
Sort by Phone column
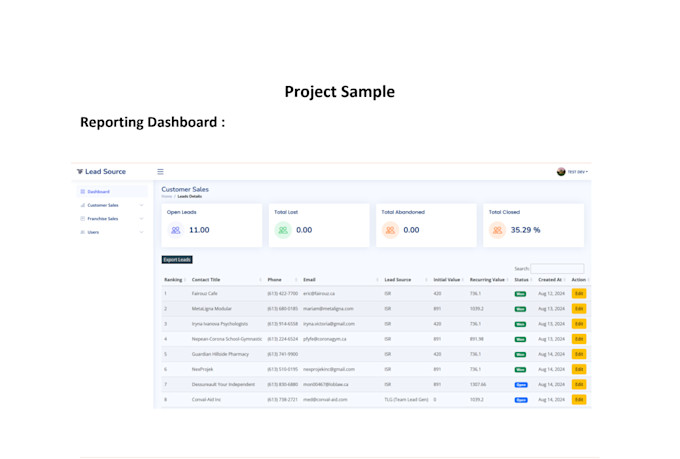click(x=282, y=280)
